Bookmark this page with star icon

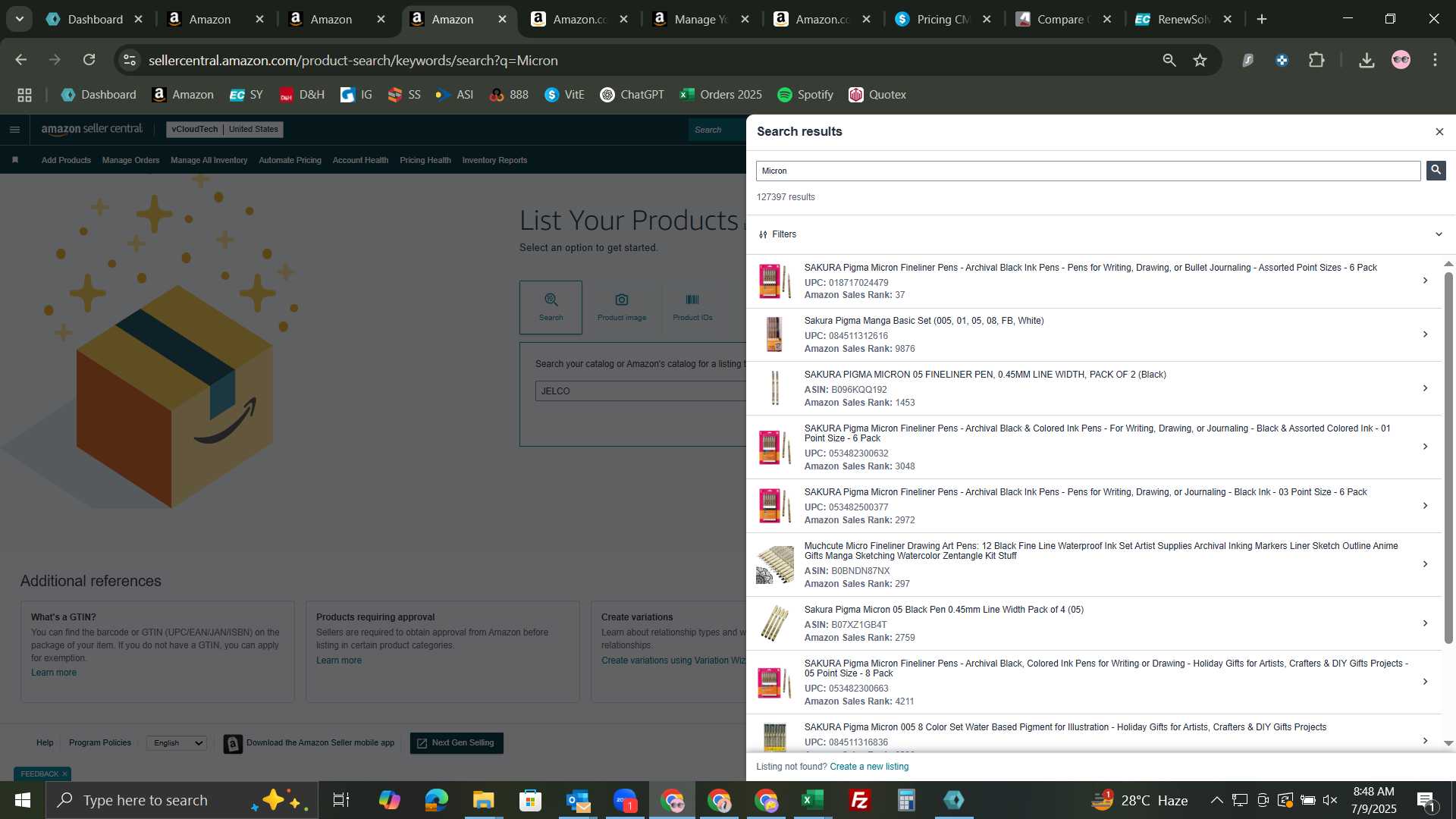1200,60
